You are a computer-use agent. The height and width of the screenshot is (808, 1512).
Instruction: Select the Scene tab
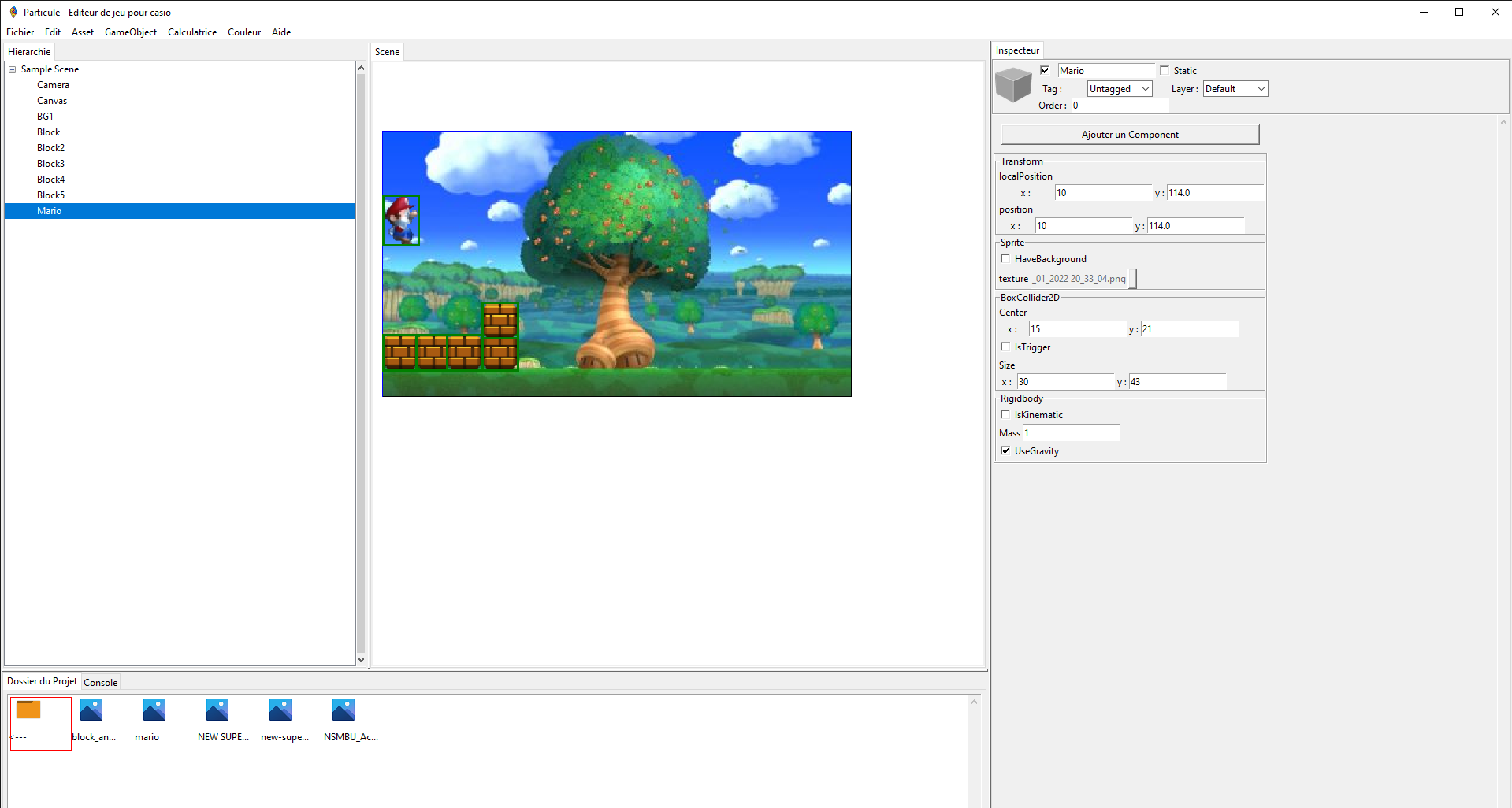coord(387,52)
